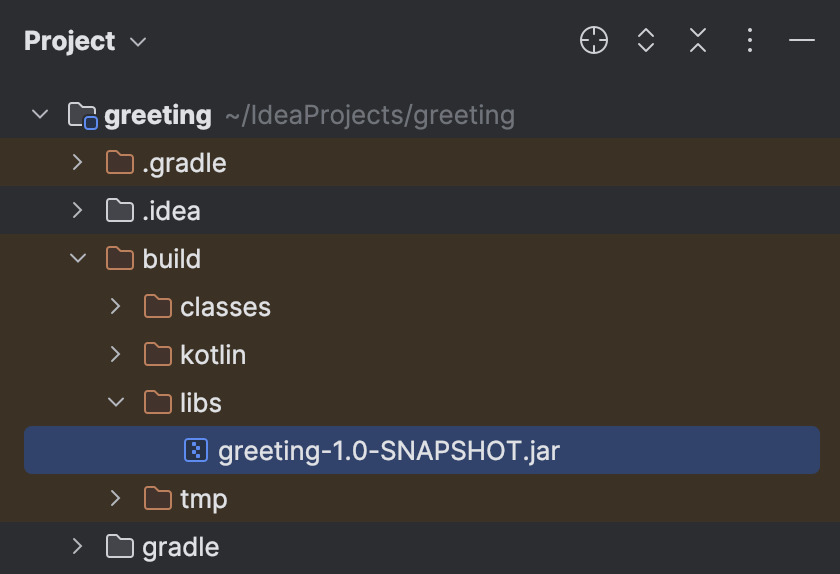
Task: Expand the .gradle folder
Action: (78, 163)
